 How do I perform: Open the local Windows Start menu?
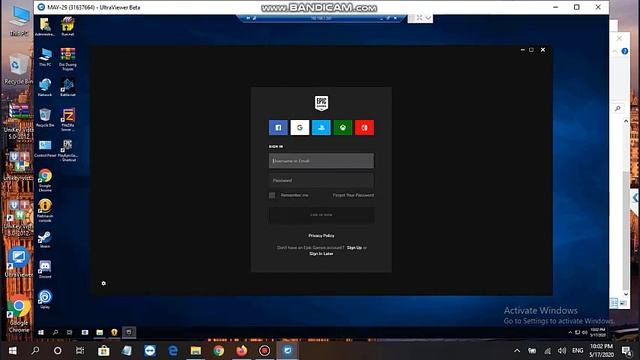tap(13, 351)
